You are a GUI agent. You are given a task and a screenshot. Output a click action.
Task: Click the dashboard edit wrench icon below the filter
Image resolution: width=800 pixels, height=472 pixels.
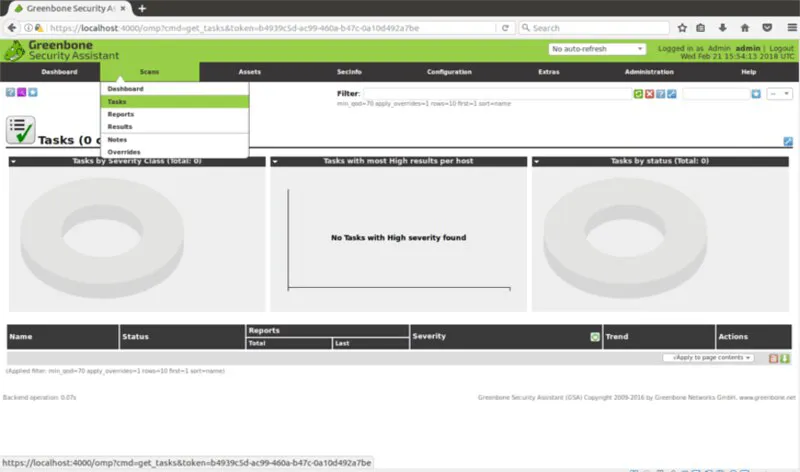pyautogui.click(x=788, y=141)
